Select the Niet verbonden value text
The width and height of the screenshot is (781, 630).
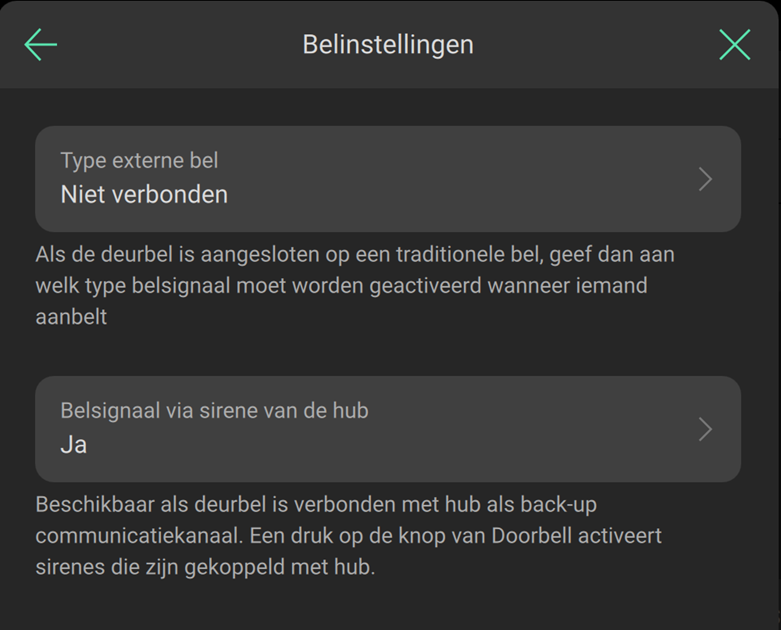point(144,195)
